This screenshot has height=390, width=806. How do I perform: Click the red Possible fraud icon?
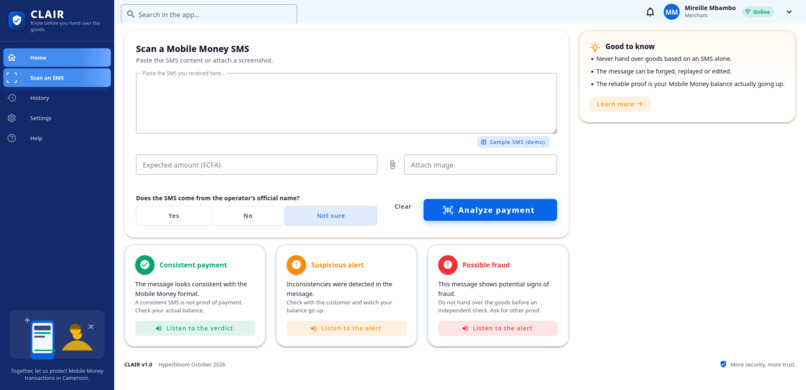point(448,265)
